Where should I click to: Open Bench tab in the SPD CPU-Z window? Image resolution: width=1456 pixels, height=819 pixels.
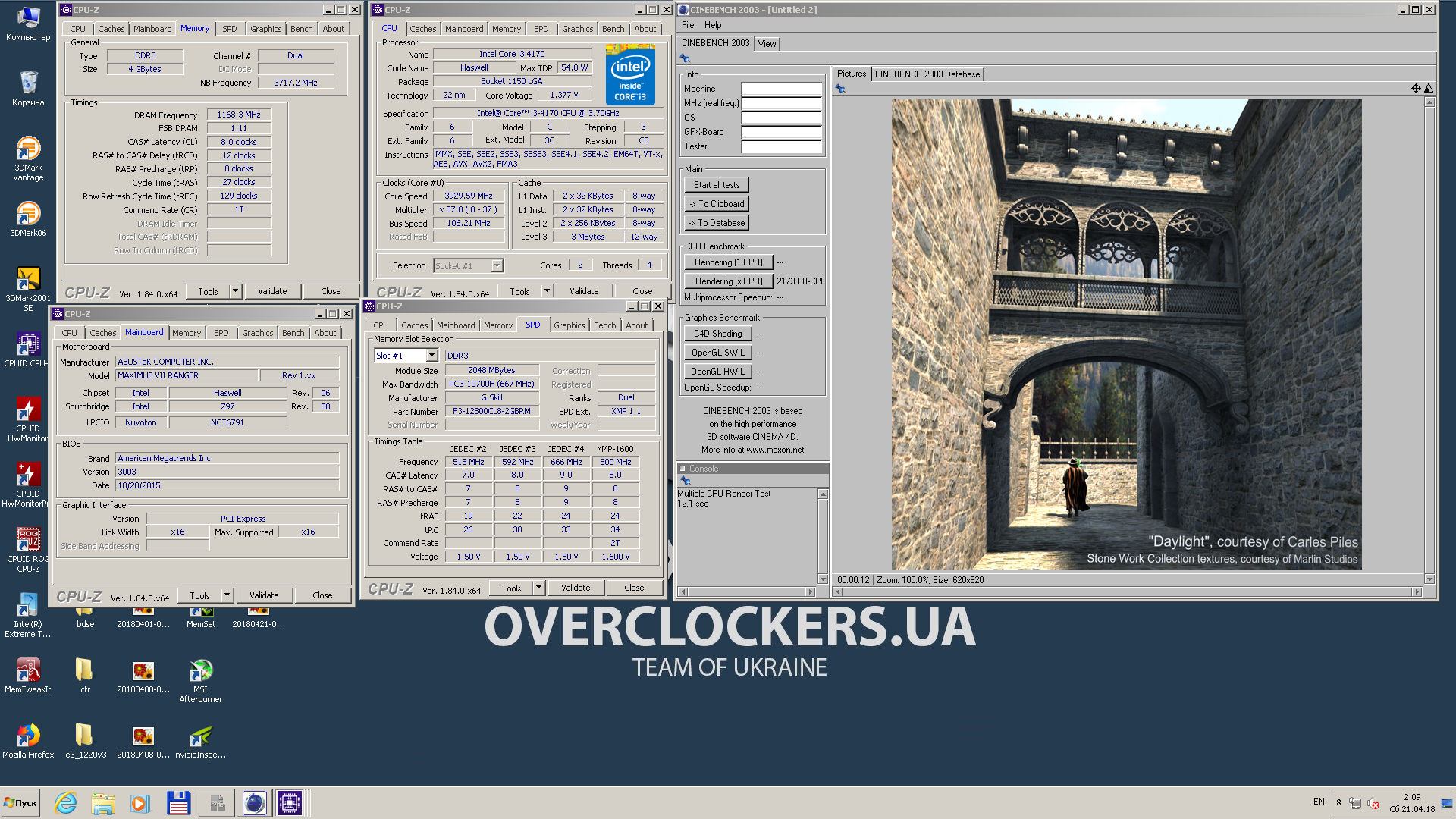(605, 325)
